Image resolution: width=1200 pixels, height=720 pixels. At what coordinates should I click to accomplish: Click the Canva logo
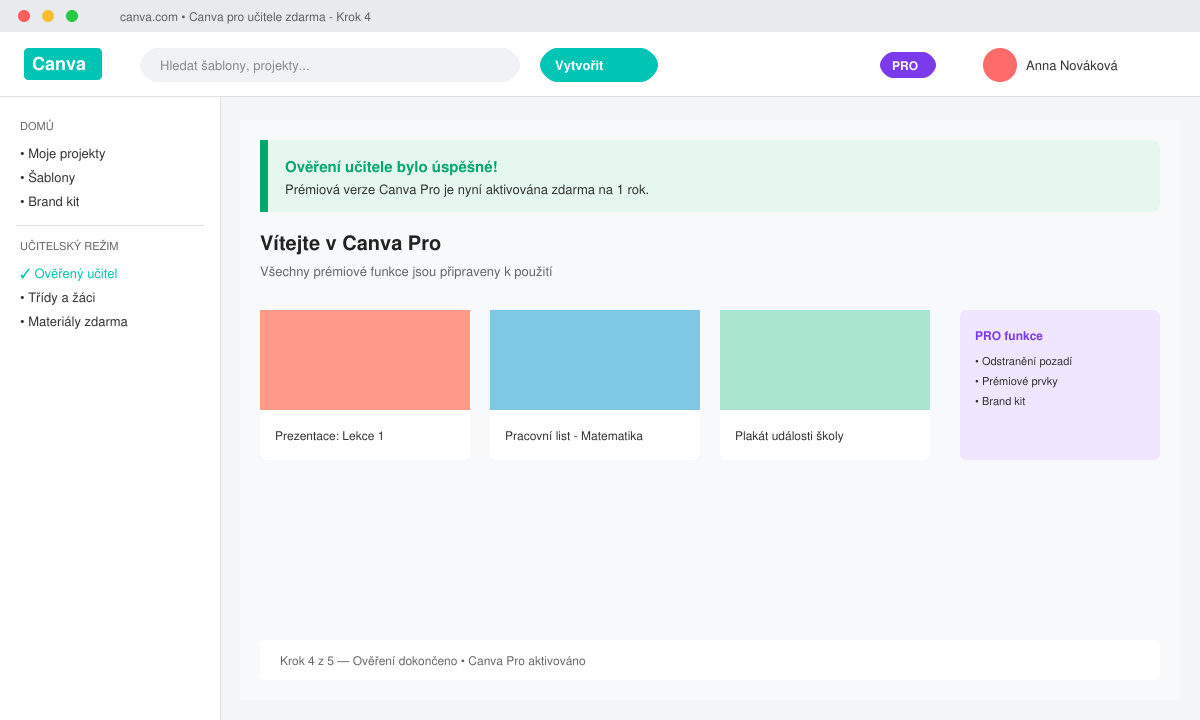[x=63, y=64]
